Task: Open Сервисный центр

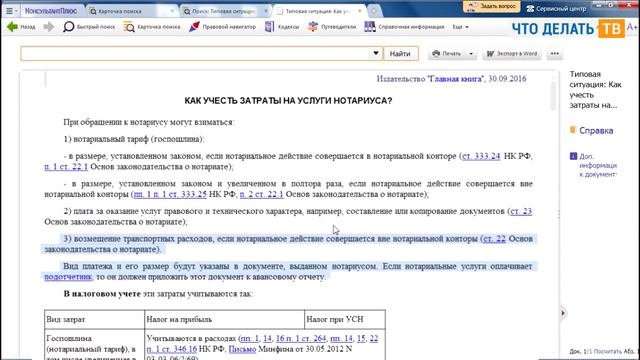Action: click(x=556, y=8)
